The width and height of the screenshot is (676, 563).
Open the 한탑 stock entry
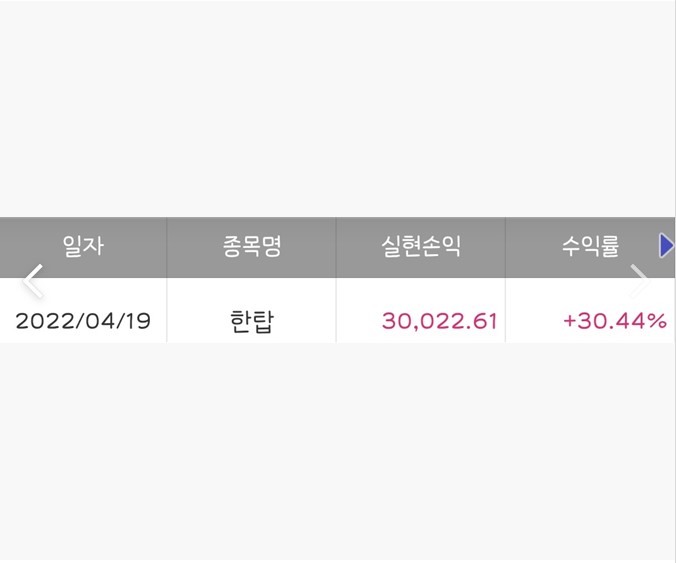pos(251,322)
